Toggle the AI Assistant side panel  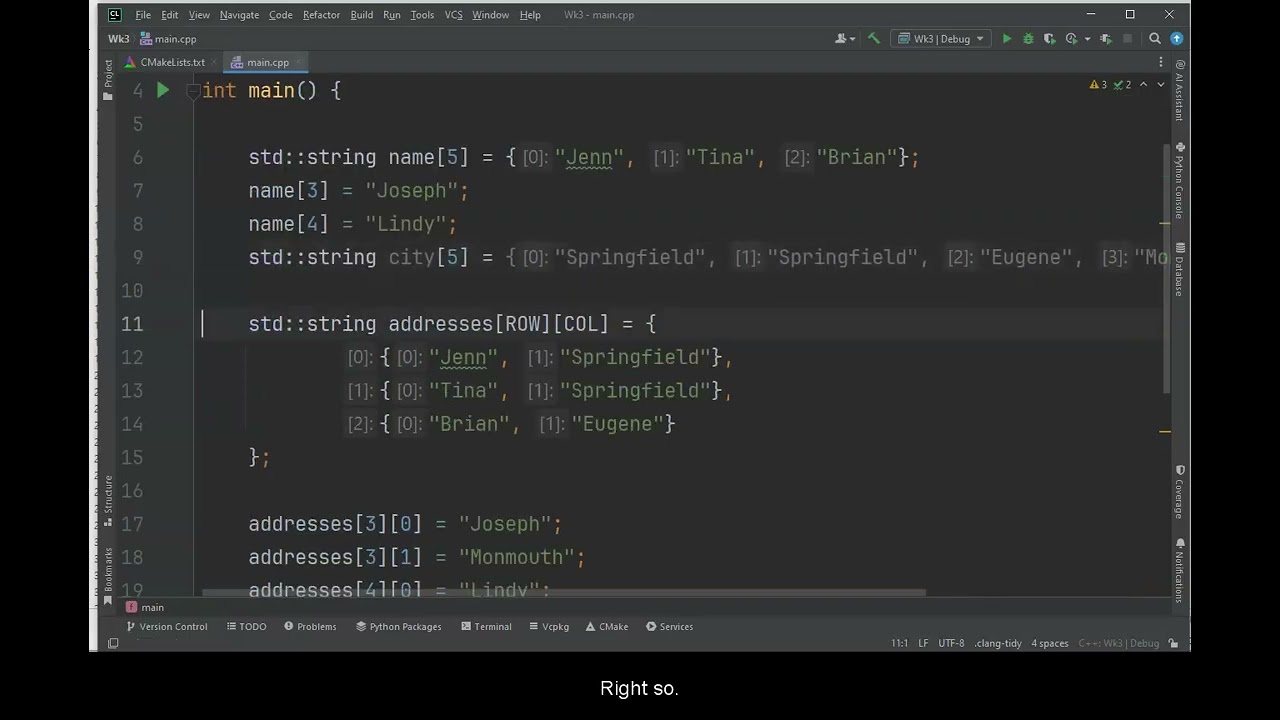click(x=1180, y=90)
